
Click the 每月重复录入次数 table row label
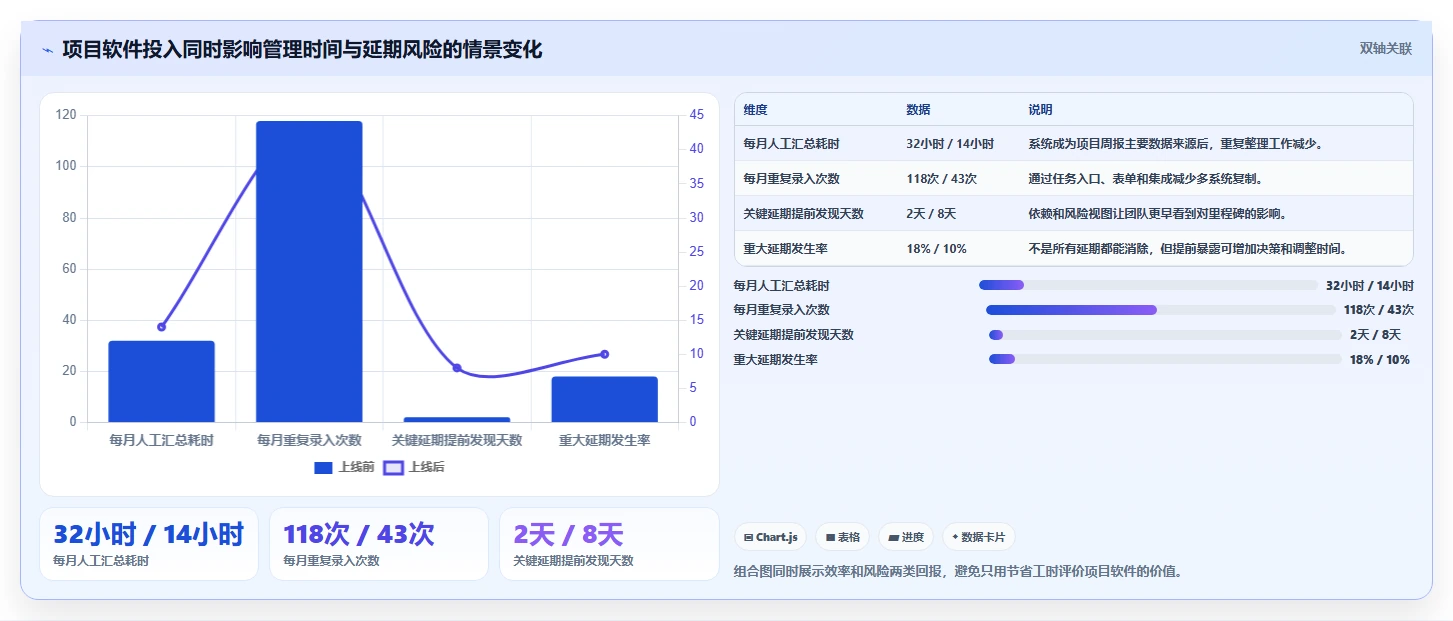coord(791,179)
